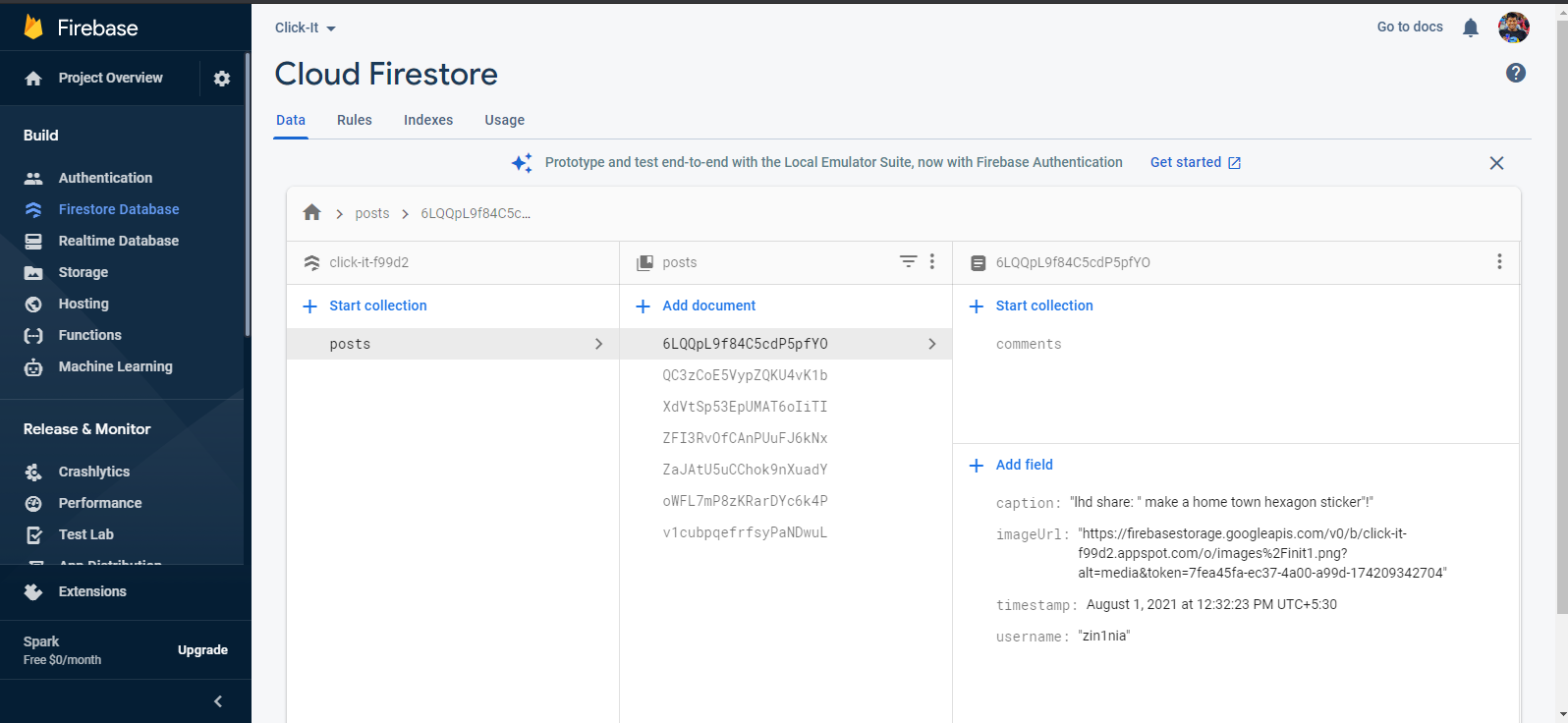Click the home icon in breadcrumb

pos(312,212)
